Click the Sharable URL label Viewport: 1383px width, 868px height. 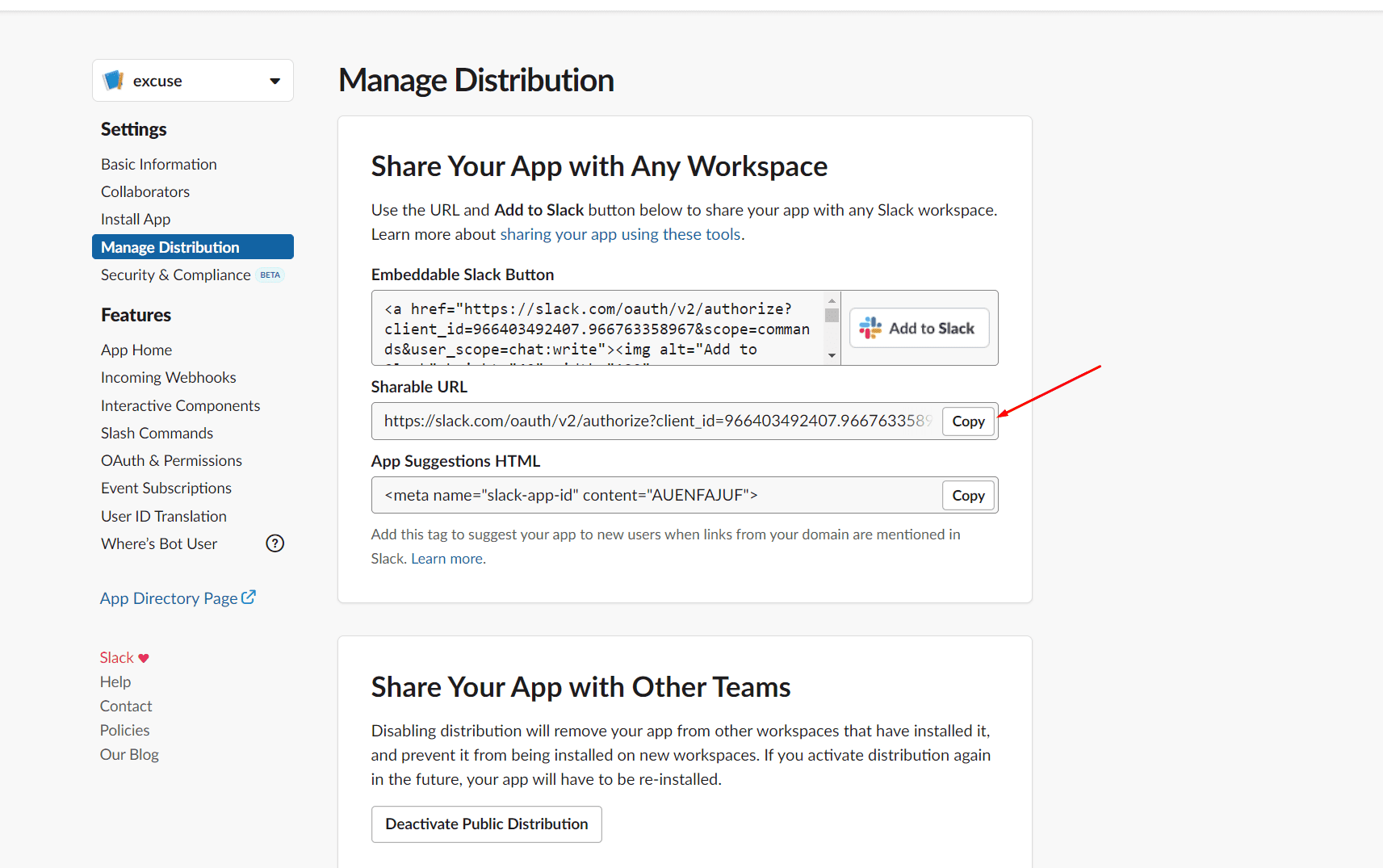click(x=419, y=387)
